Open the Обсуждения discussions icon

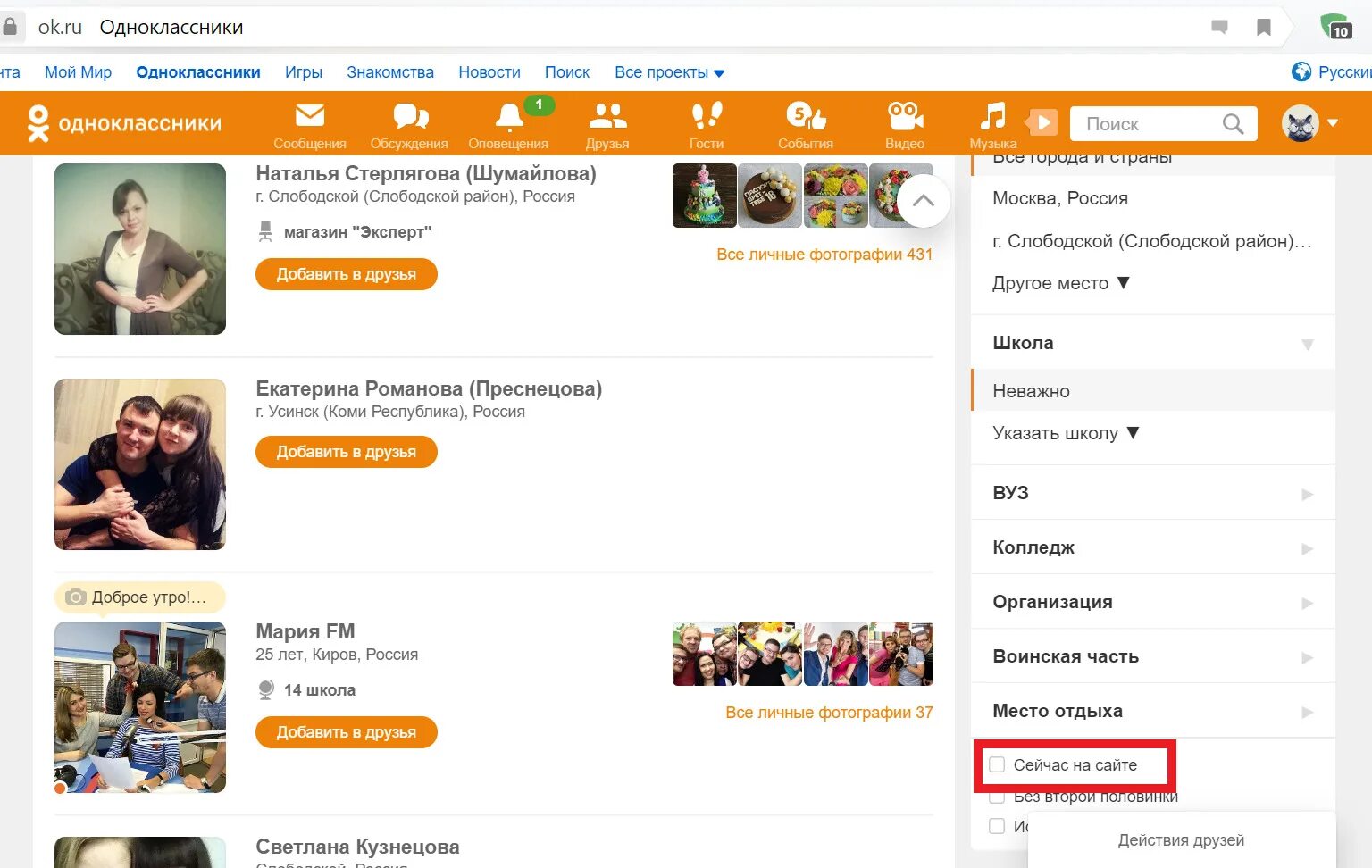click(410, 116)
